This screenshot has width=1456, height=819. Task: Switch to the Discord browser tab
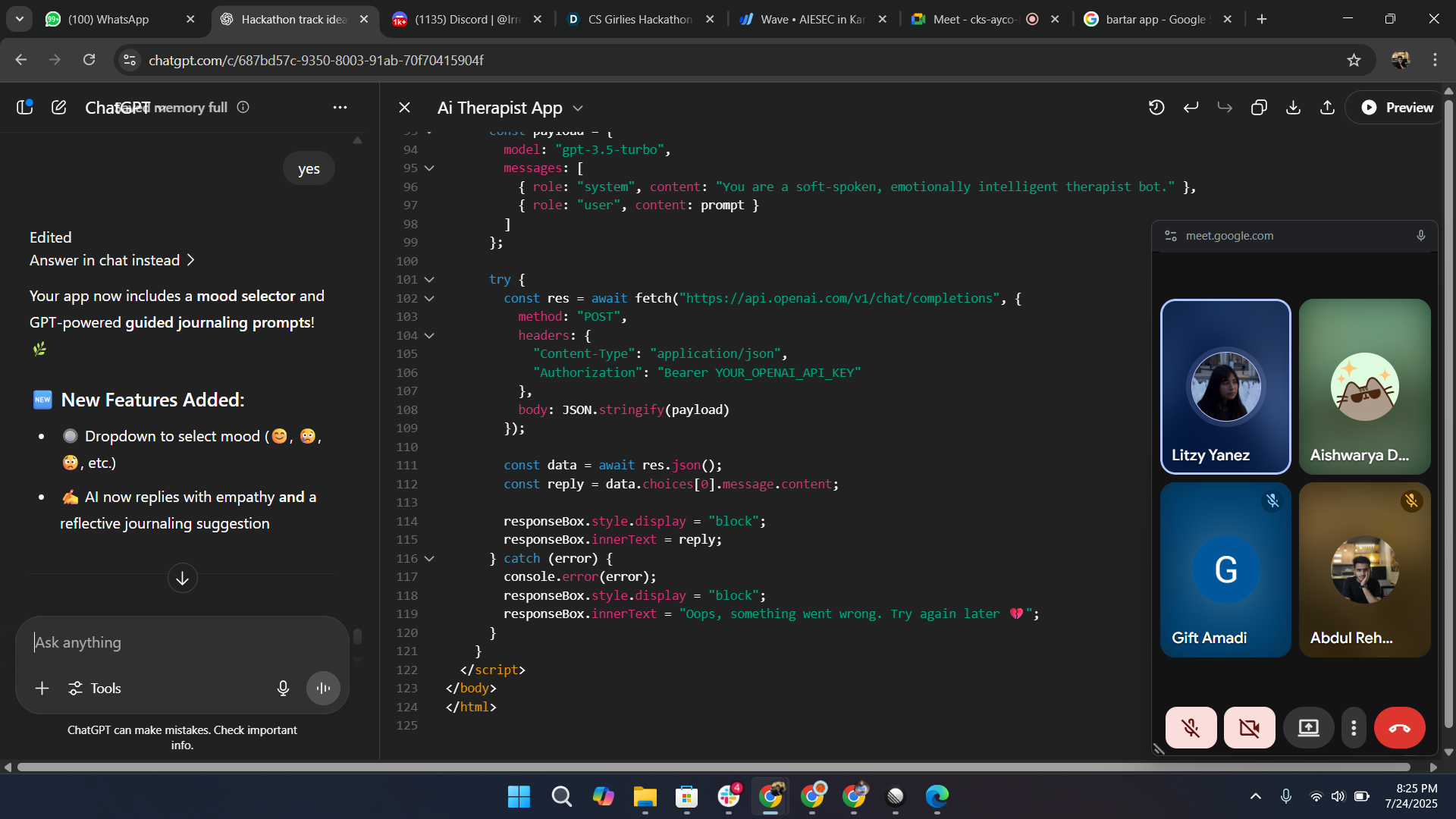click(x=466, y=19)
